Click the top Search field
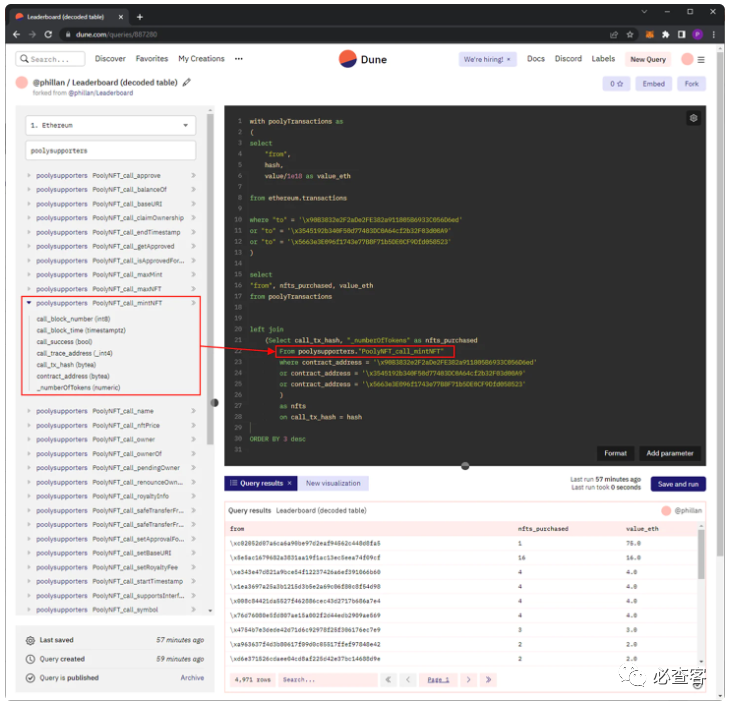The width and height of the screenshot is (730, 708). click(50, 59)
